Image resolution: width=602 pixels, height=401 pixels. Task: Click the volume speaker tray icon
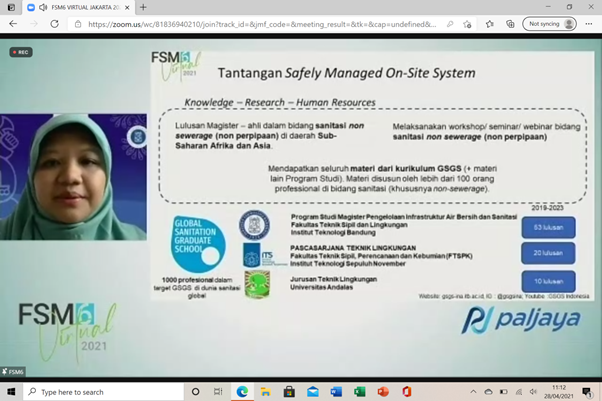click(x=533, y=392)
